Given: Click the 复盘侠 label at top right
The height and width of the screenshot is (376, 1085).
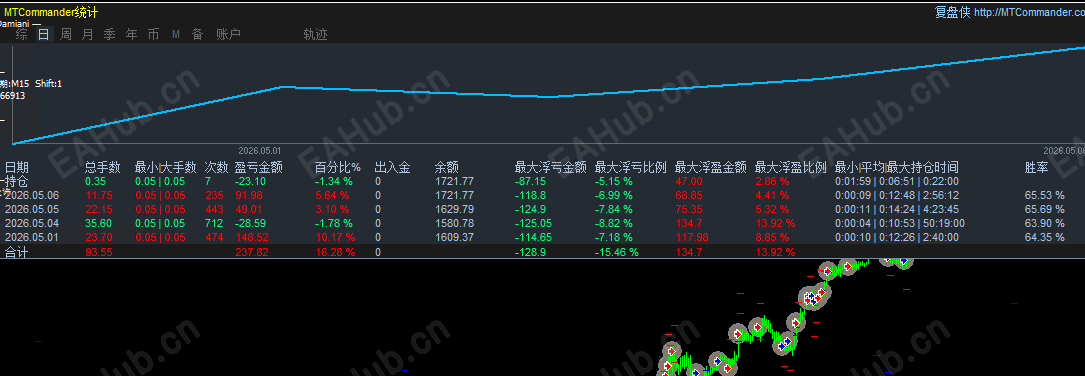Looking at the screenshot, I should [x=952, y=12].
